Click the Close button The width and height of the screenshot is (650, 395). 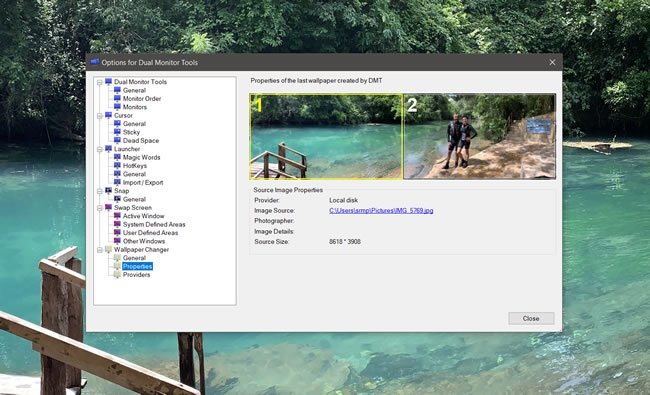[531, 318]
